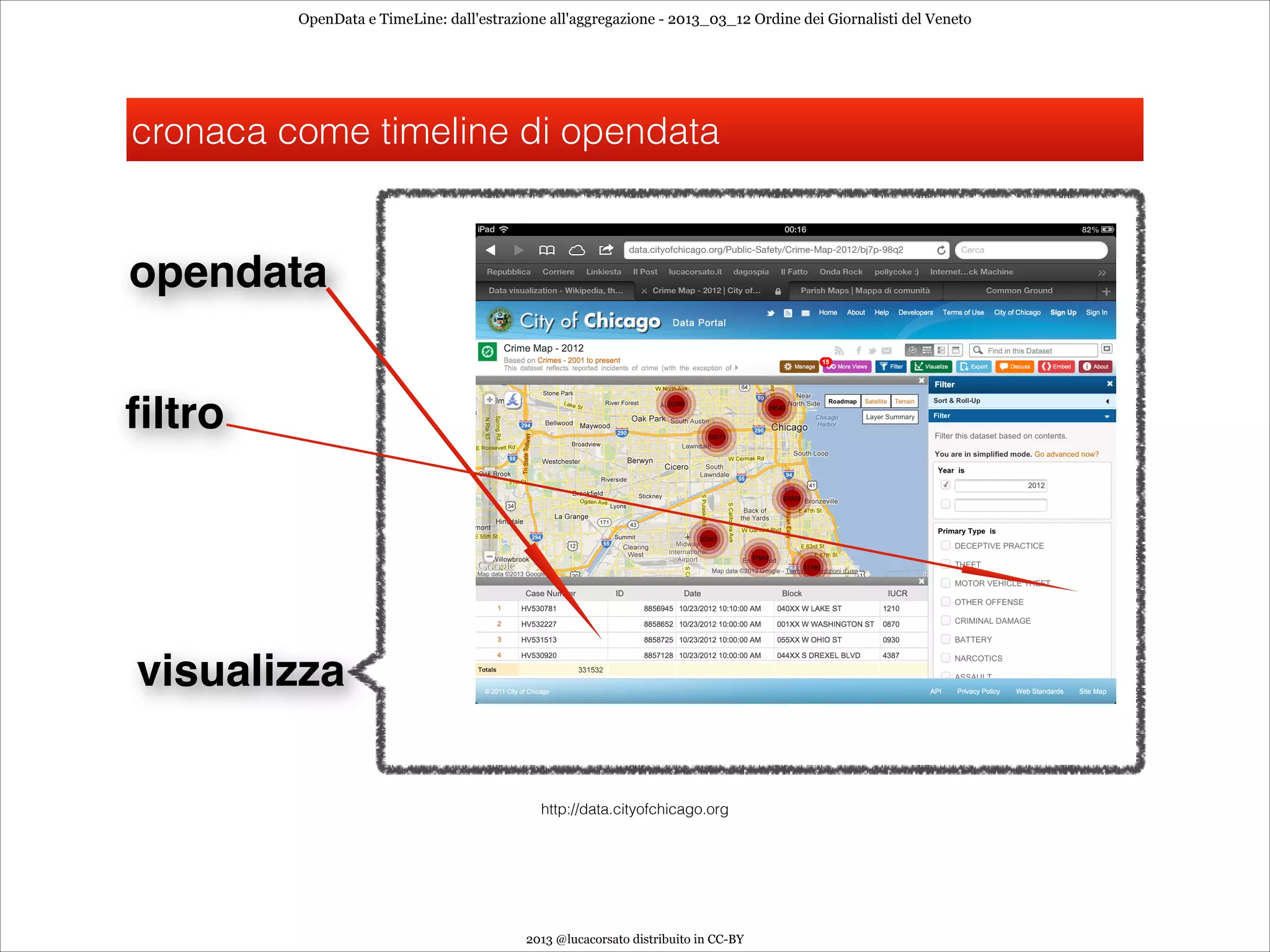Expand dataset description with small arrow
Image resolution: width=1270 pixels, height=952 pixels.
coord(736,368)
